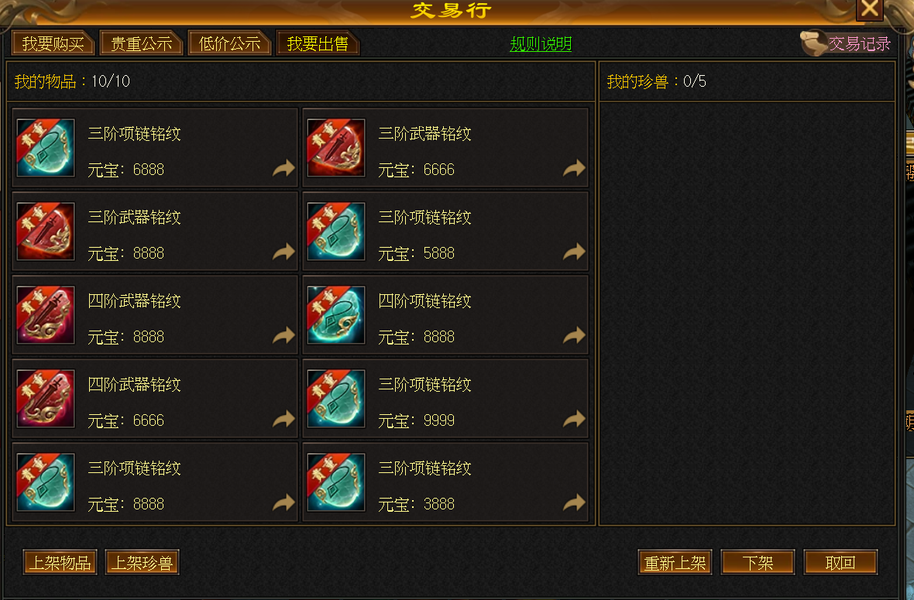Select the 四阶项链铭文 item icon
This screenshot has height=600, width=914.
[336, 315]
